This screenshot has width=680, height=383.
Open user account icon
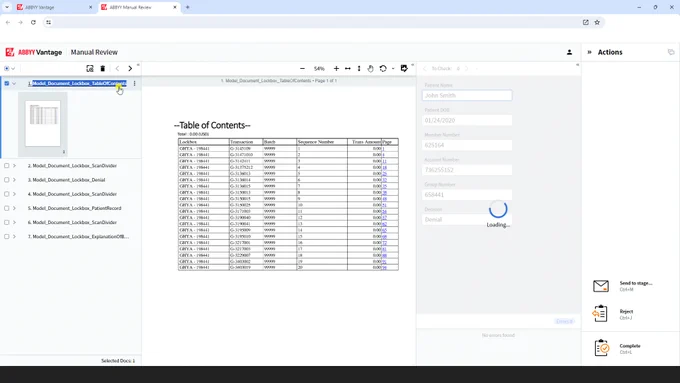tap(569, 52)
